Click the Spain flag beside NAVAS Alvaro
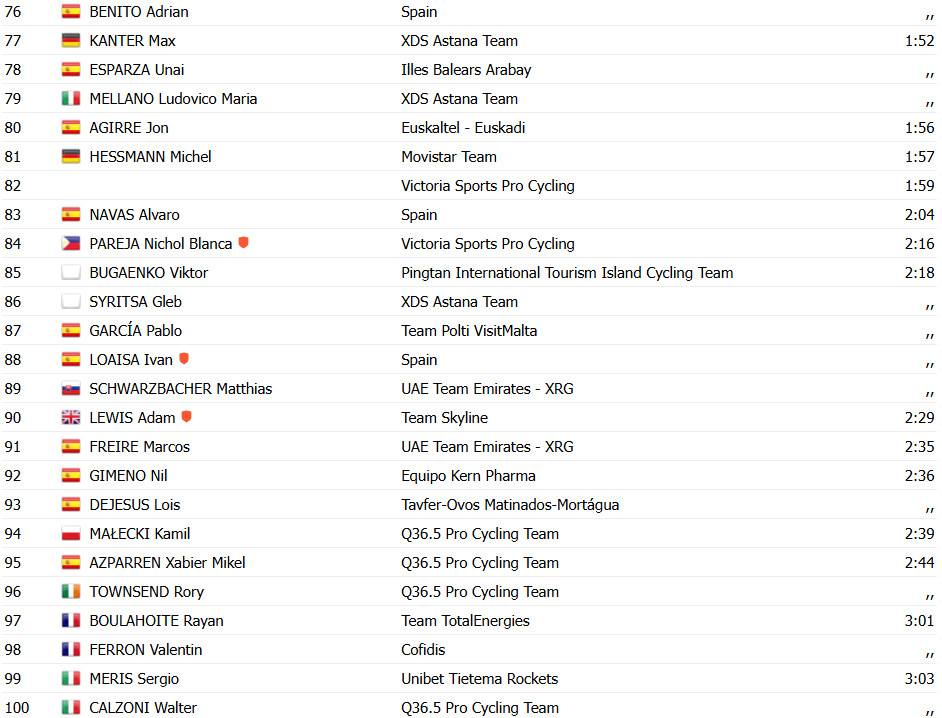This screenshot has width=942, height=718. coord(71,214)
